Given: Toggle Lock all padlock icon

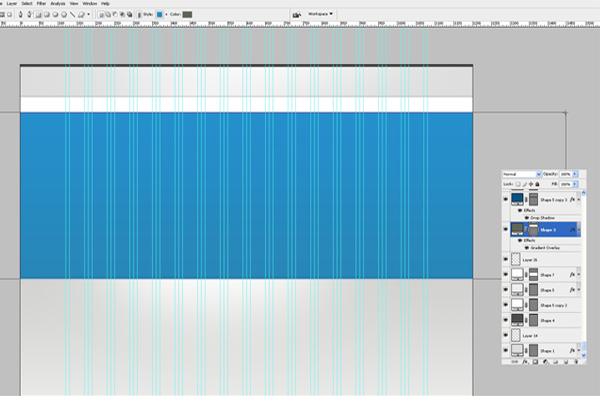Looking at the screenshot, I should point(537,184).
